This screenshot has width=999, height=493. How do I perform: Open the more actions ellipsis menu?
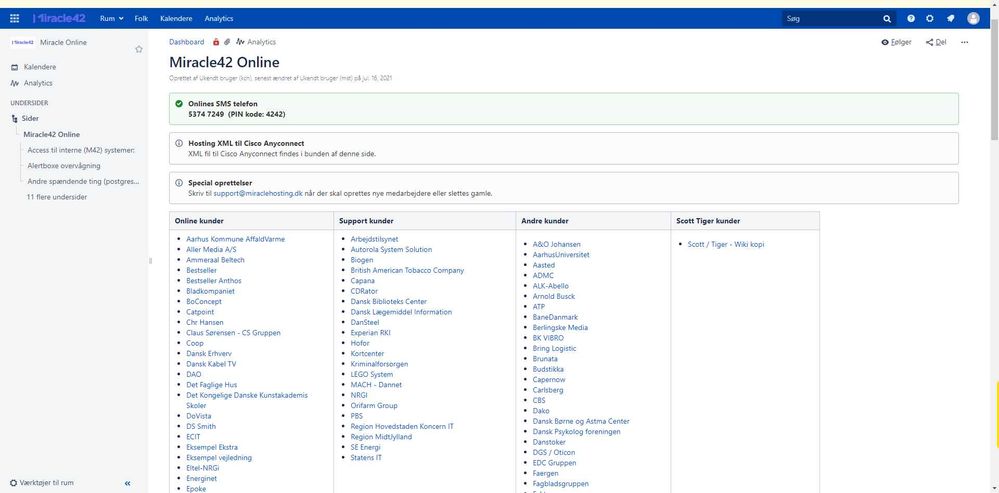[x=965, y=42]
